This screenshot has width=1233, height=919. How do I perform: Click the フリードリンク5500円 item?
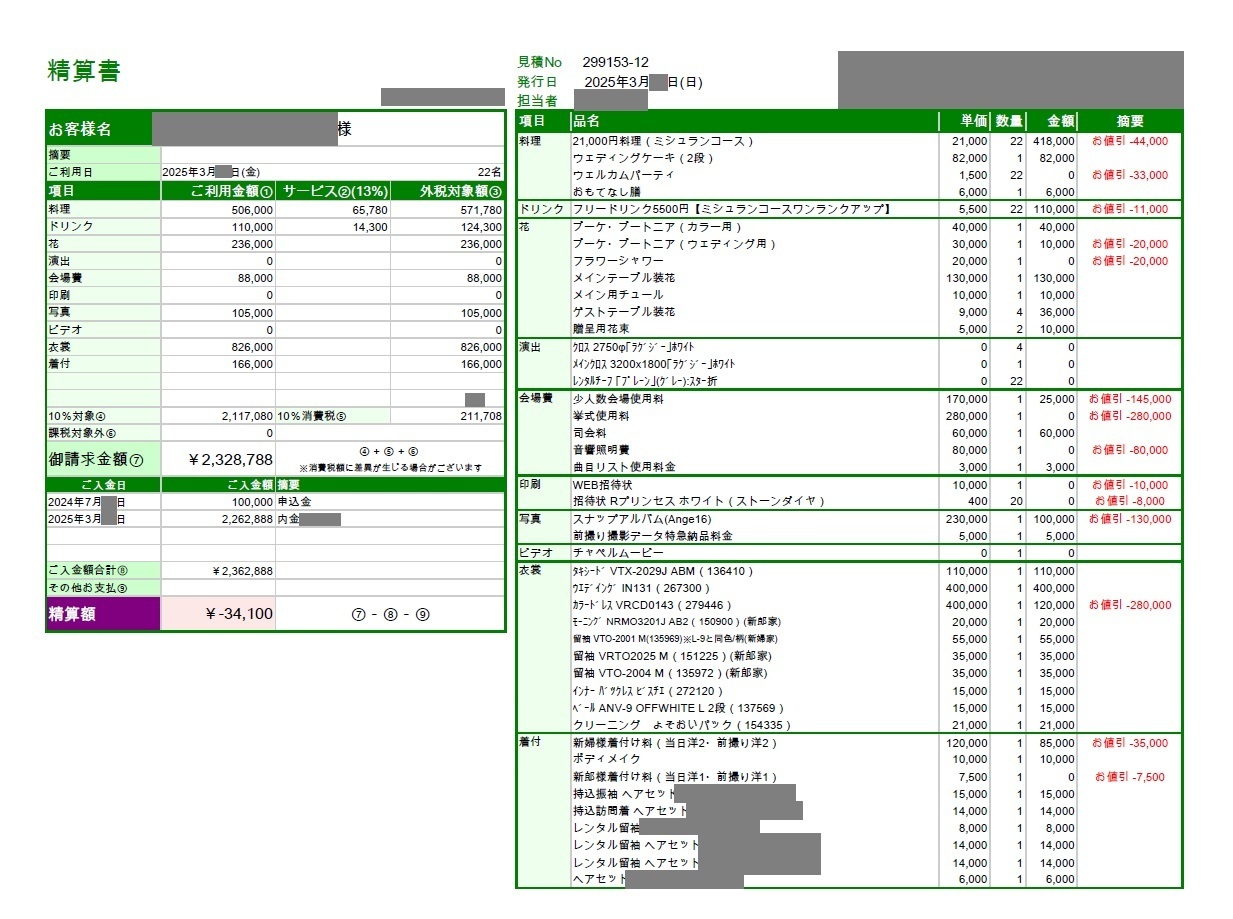pyautogui.click(x=731, y=209)
